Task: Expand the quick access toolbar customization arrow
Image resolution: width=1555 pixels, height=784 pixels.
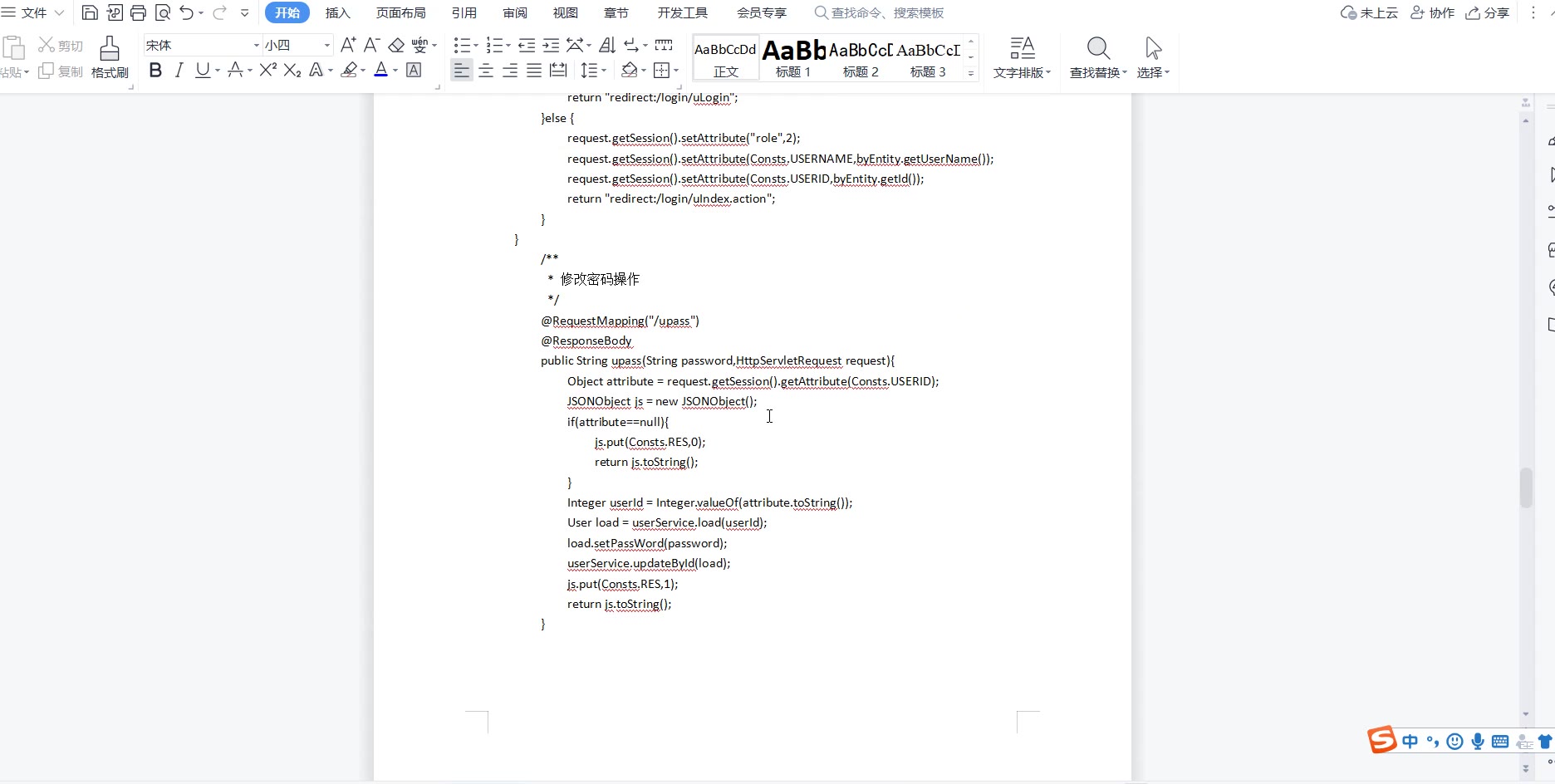Action: point(244,12)
